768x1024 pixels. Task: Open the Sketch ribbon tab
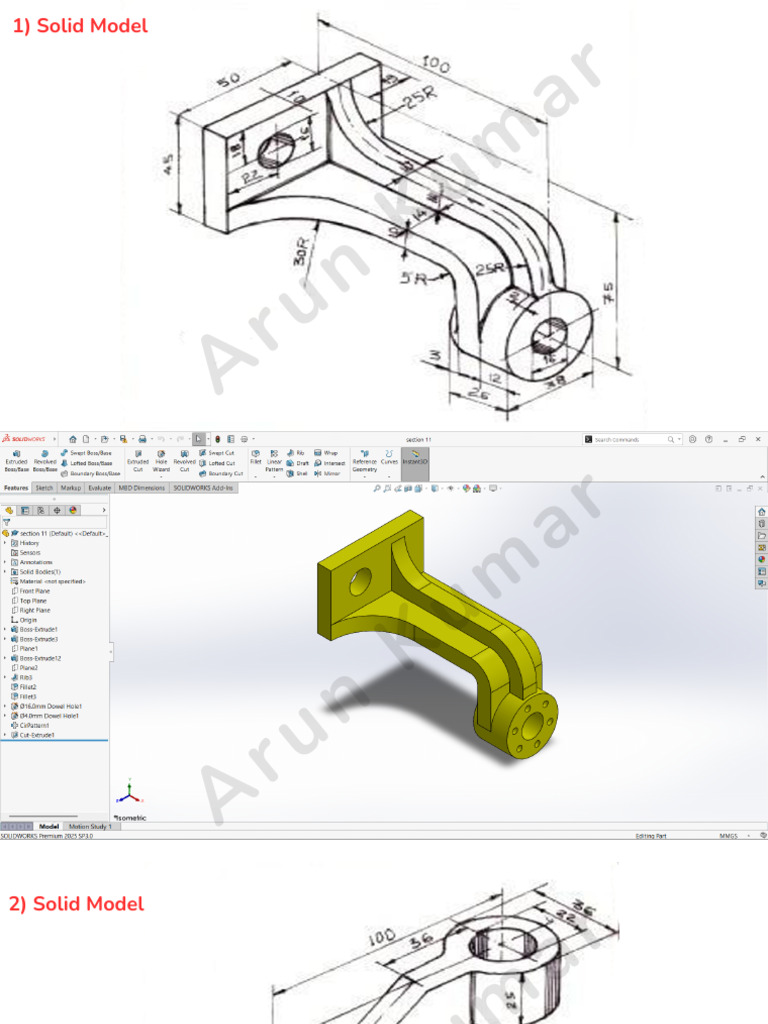(44, 488)
